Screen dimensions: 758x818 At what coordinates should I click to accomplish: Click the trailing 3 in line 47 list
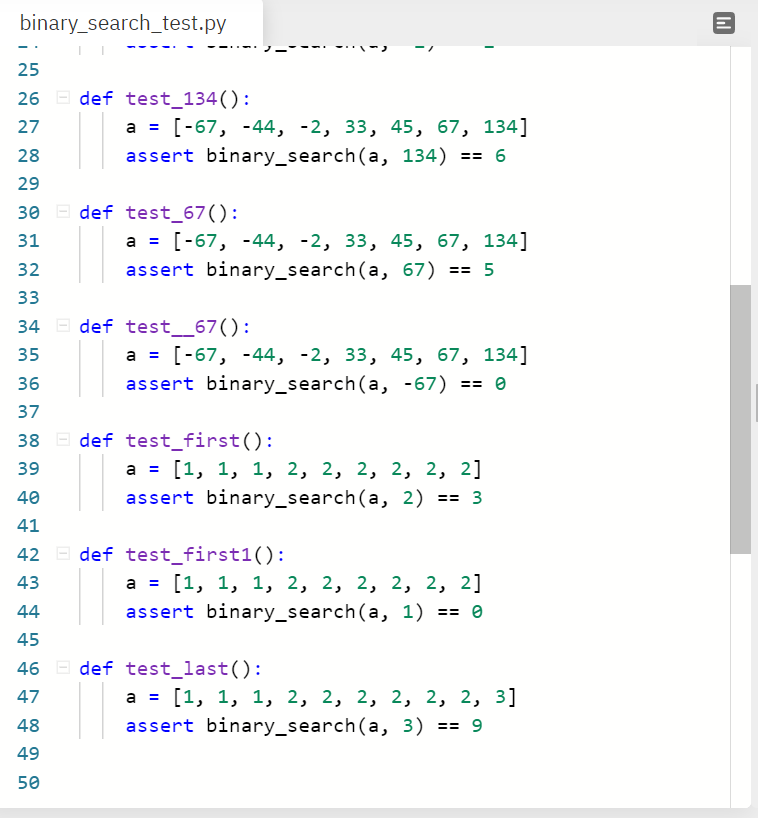[x=500, y=697]
